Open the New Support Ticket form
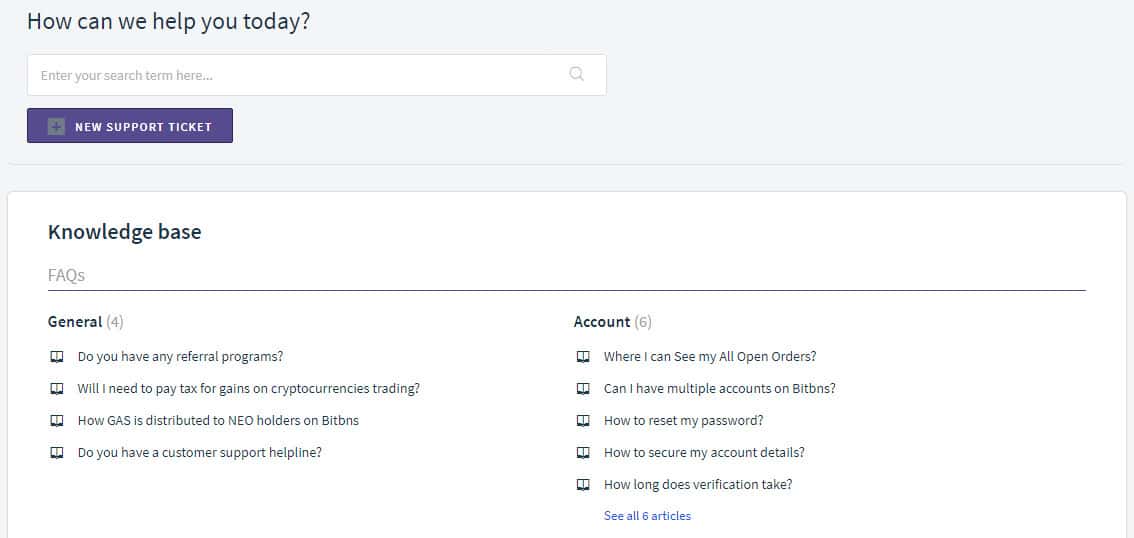1134x538 pixels. 143,127
